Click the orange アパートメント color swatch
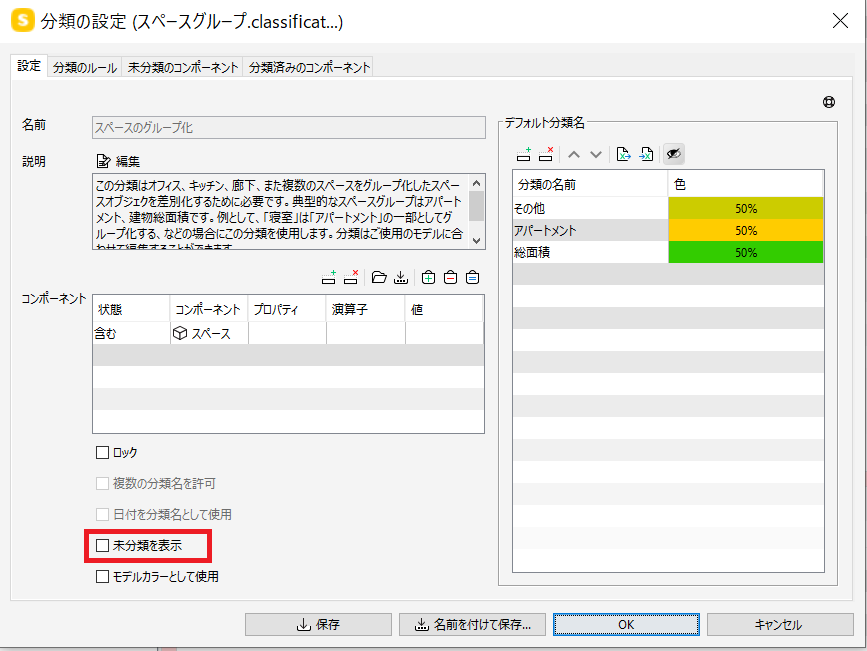This screenshot has height=651, width=867. click(745, 230)
